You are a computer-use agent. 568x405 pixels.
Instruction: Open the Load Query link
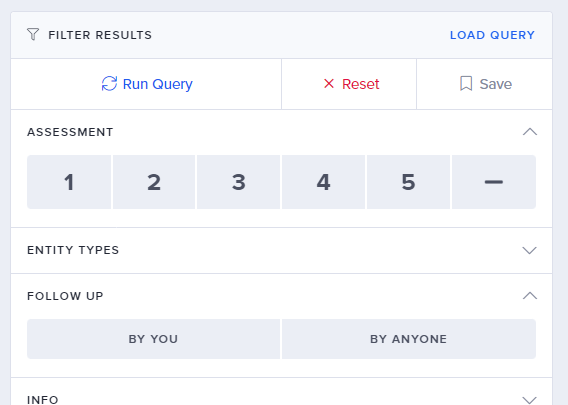click(492, 35)
